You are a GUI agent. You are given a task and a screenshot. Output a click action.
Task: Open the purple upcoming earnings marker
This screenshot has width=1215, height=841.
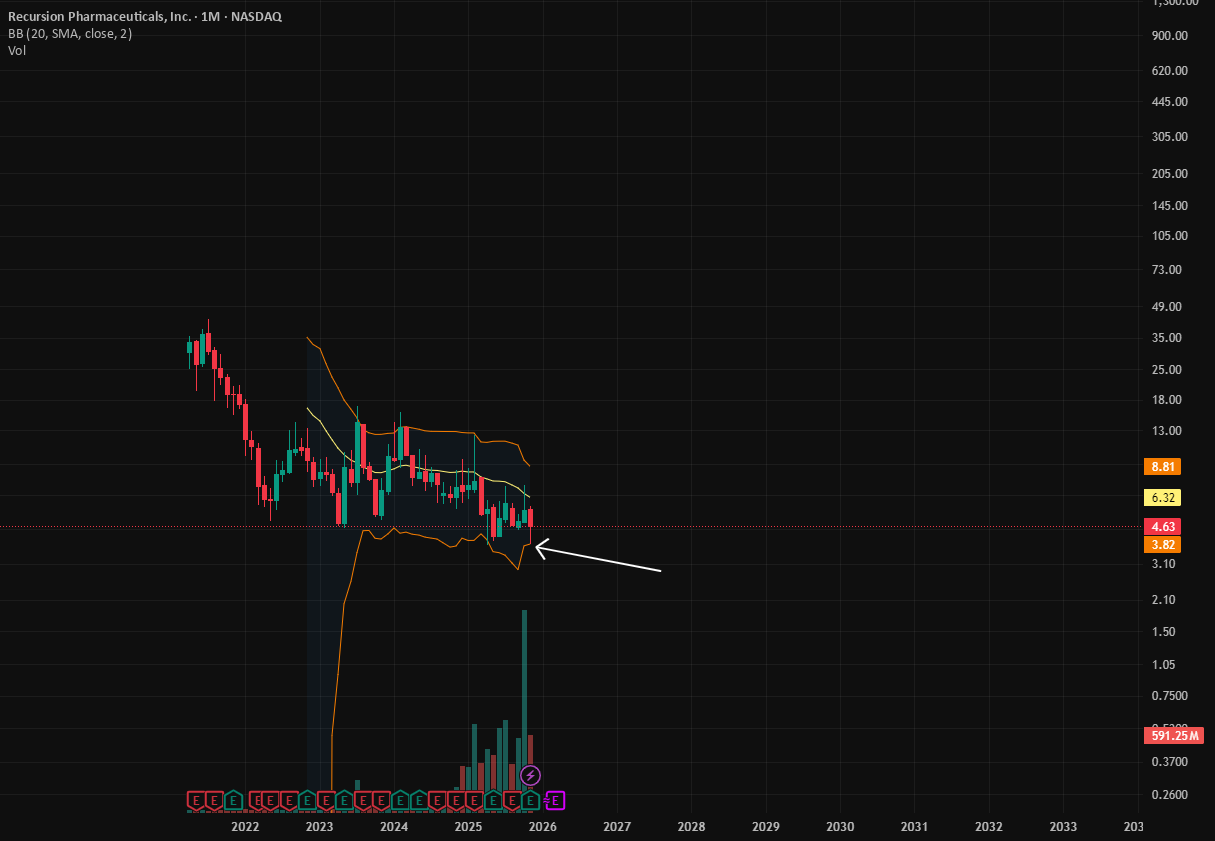click(558, 800)
